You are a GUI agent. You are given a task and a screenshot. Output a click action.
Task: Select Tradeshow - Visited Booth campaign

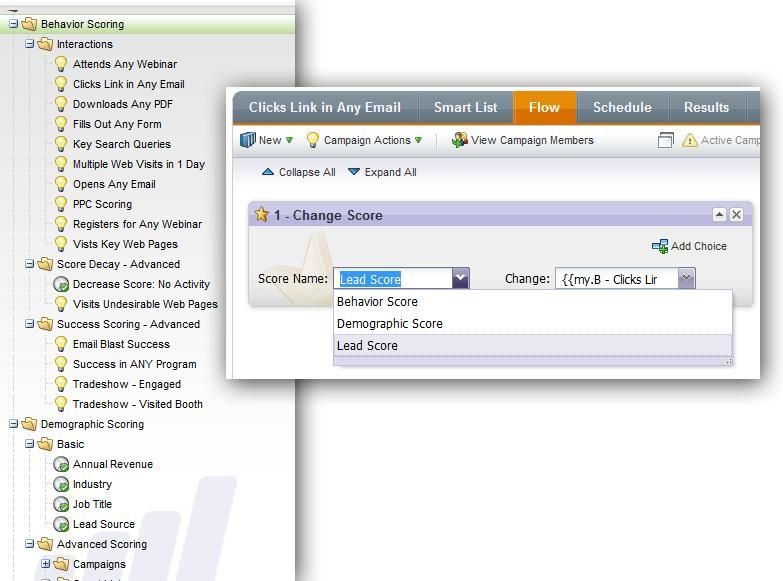coord(138,404)
